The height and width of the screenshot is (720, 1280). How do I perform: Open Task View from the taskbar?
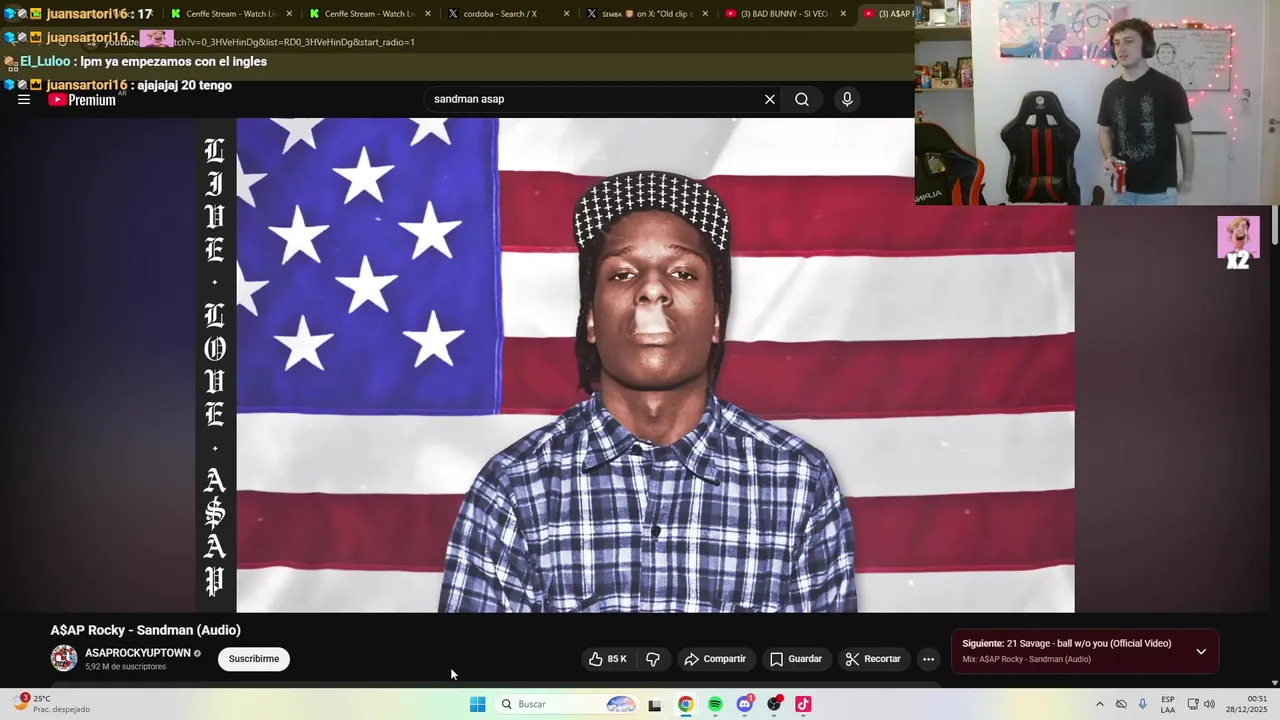click(x=655, y=705)
